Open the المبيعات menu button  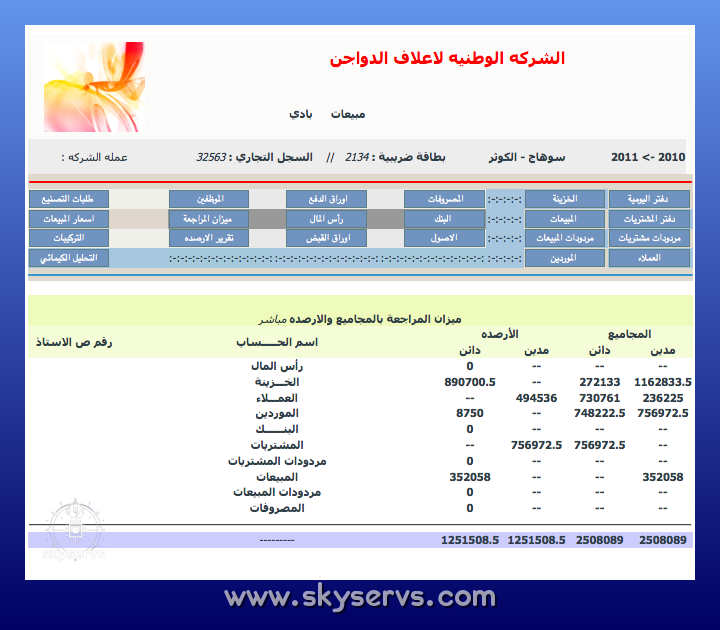[x=565, y=218]
